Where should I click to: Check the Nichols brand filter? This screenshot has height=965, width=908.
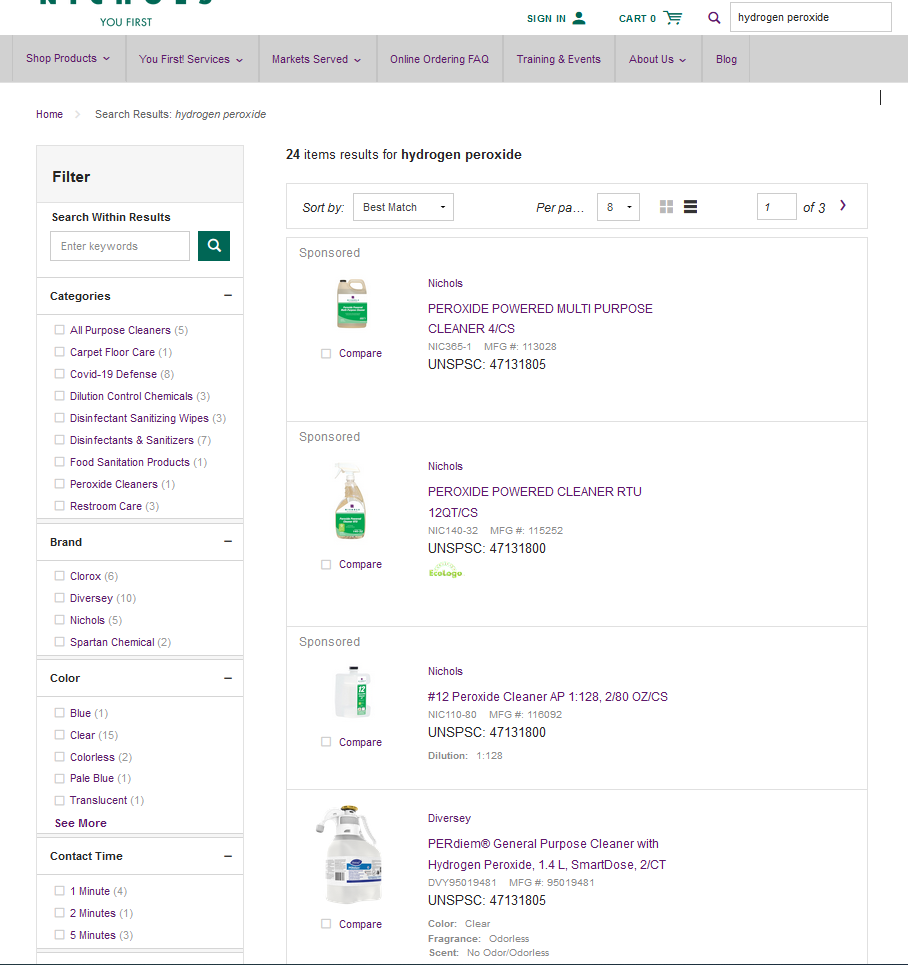tap(60, 620)
